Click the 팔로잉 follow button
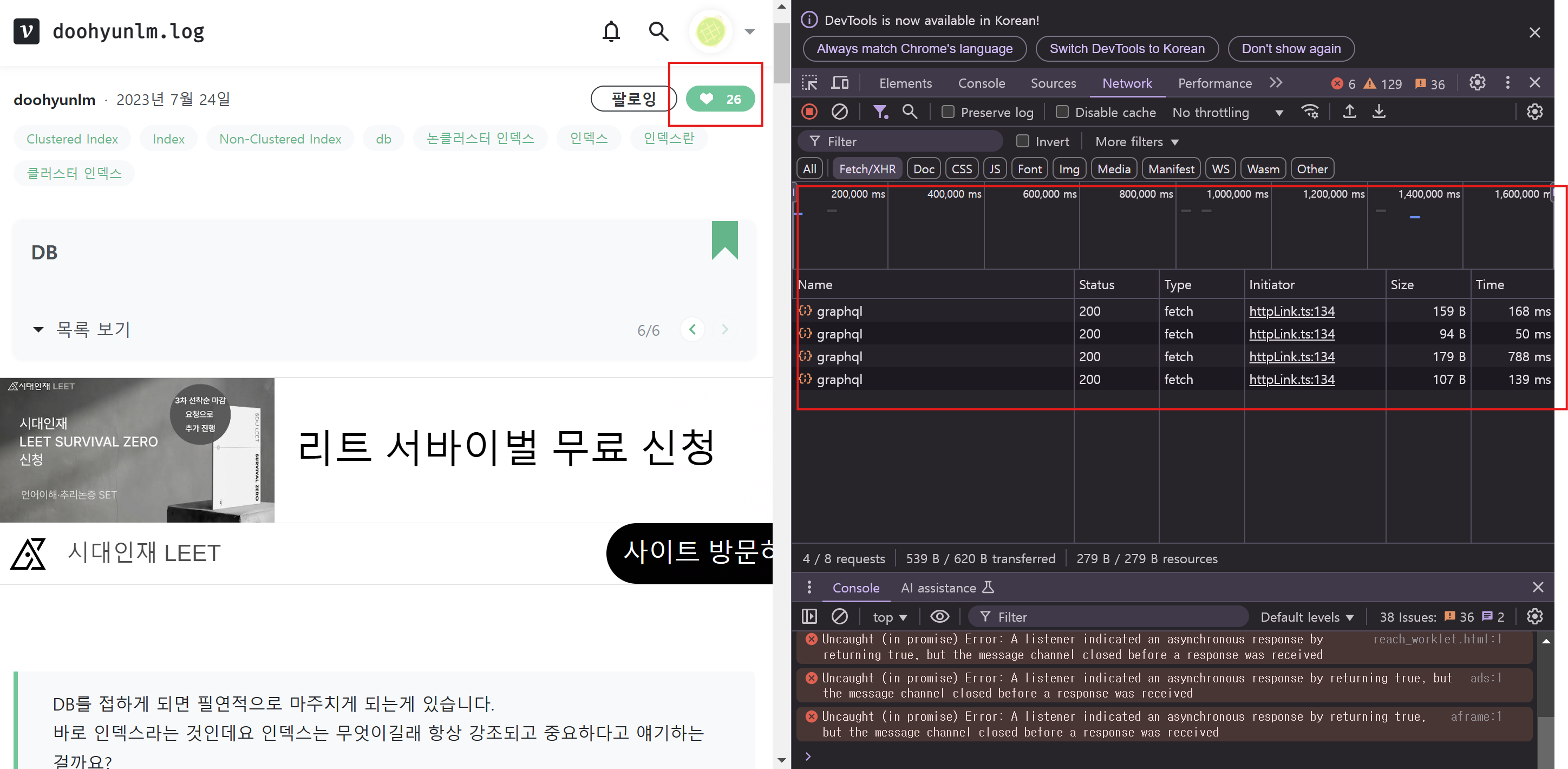The height and width of the screenshot is (769, 1568). point(633,99)
